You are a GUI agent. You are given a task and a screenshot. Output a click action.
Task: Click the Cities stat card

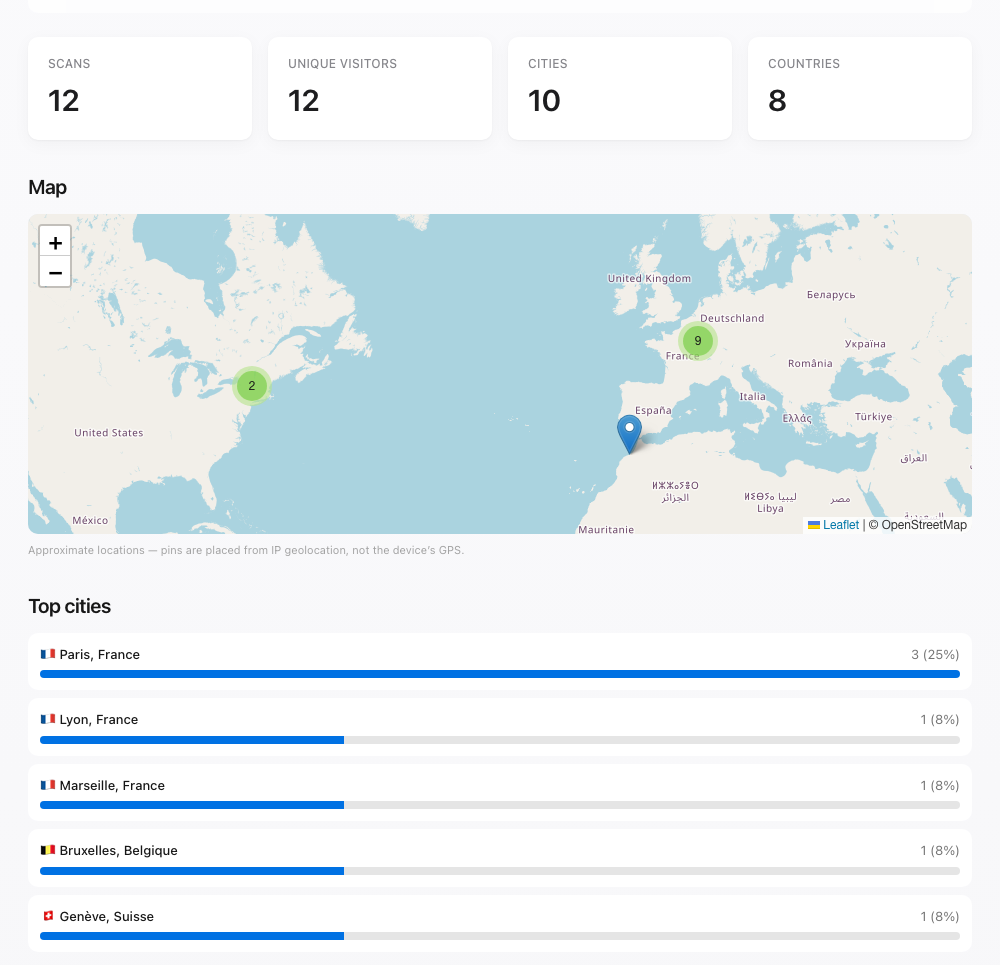pyautogui.click(x=620, y=88)
